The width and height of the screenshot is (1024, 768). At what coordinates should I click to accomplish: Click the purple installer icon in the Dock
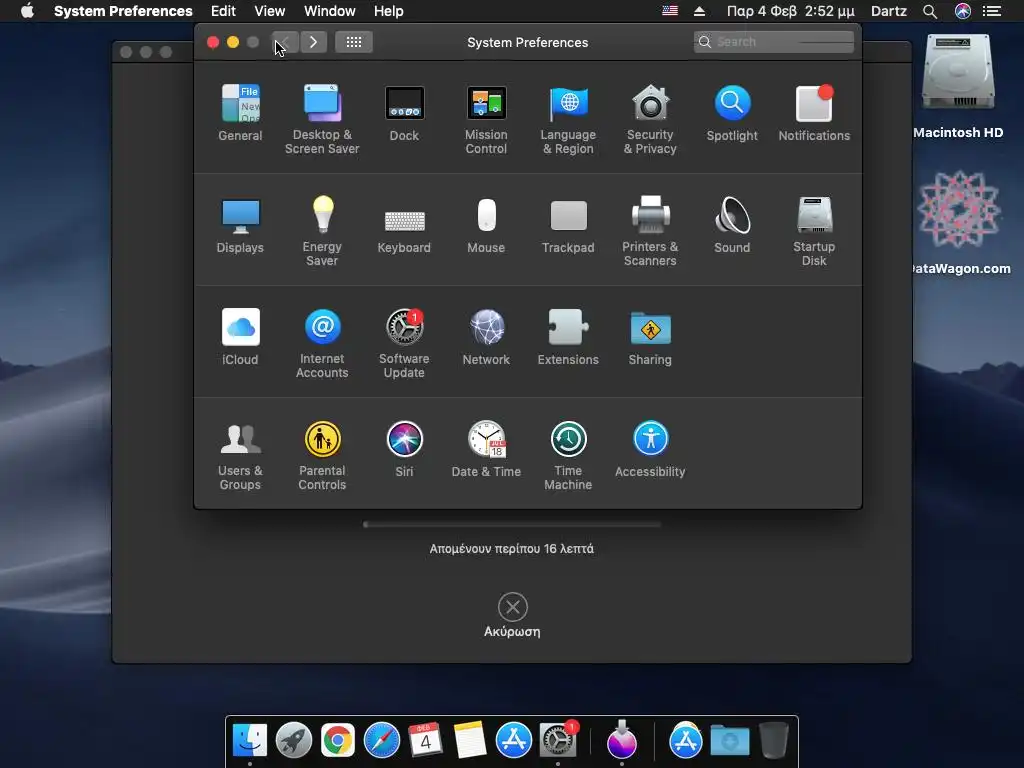click(622, 741)
